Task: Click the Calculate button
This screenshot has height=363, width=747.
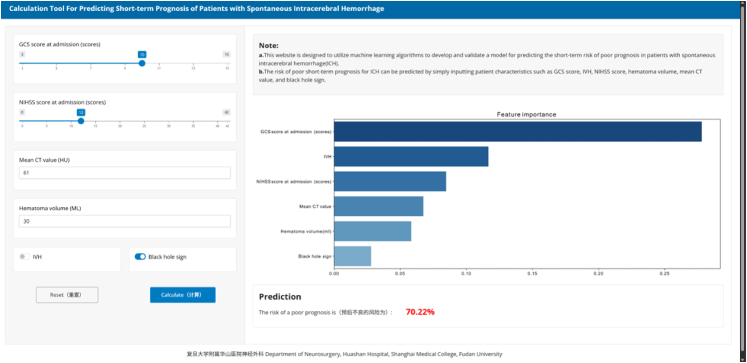Action: pyautogui.click(x=182, y=295)
